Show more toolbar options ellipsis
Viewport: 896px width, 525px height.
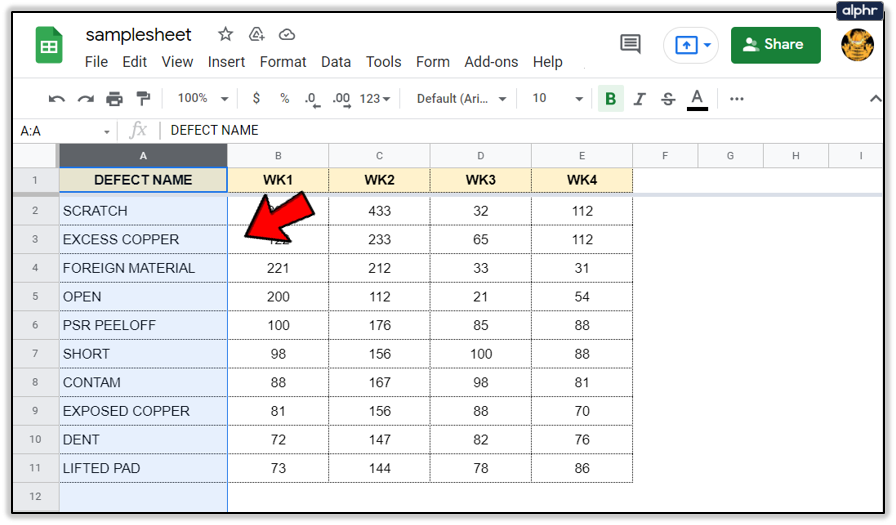pyautogui.click(x=737, y=99)
